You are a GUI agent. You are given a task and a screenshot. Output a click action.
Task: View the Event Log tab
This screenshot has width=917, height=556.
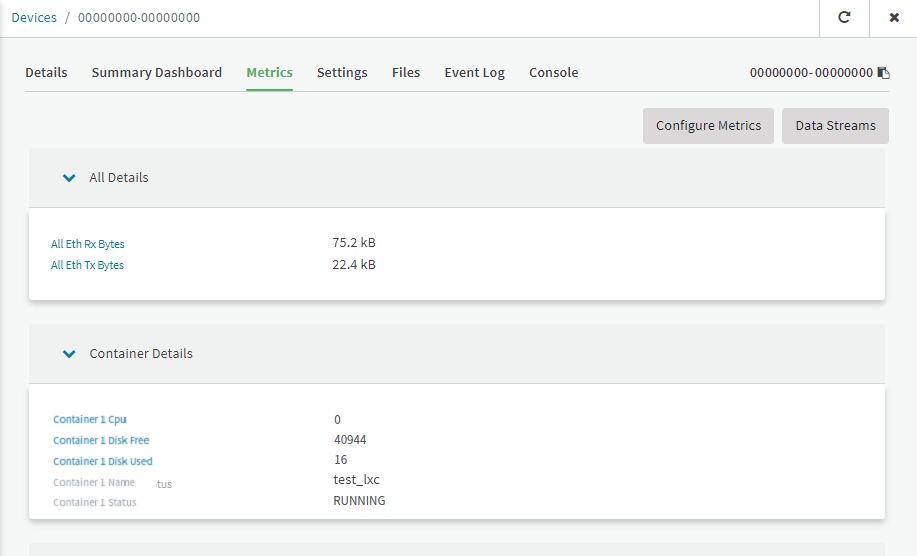pos(474,73)
